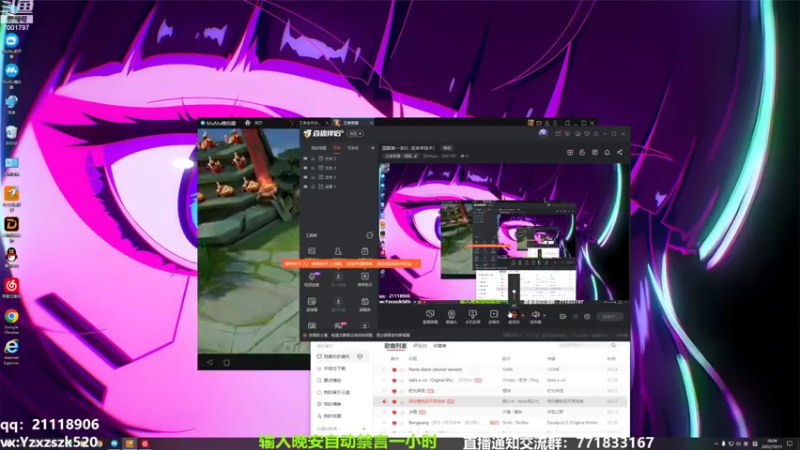Toggle visibility eye of second scene source

[306, 168]
